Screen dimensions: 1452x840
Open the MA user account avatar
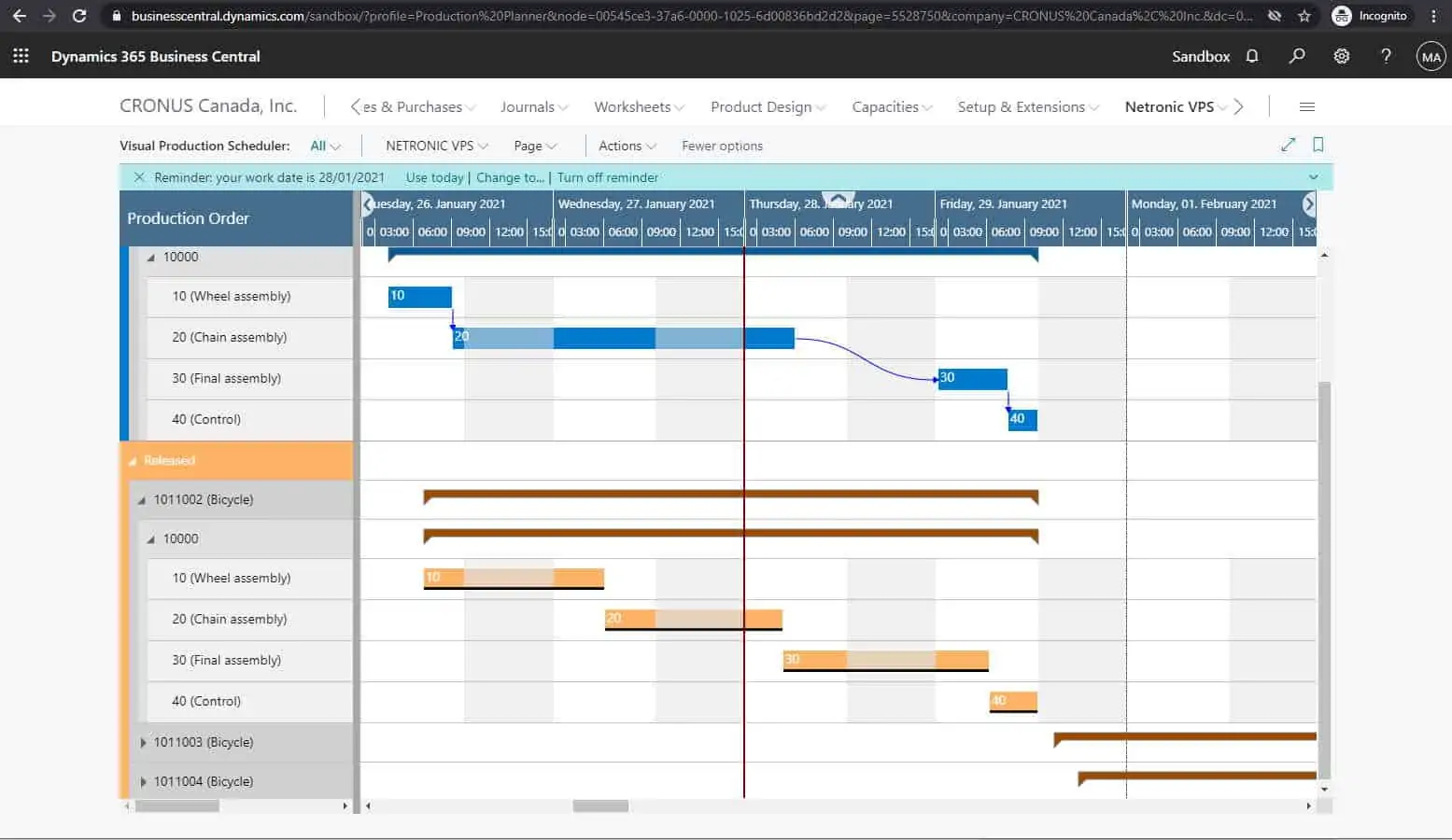tap(1431, 56)
